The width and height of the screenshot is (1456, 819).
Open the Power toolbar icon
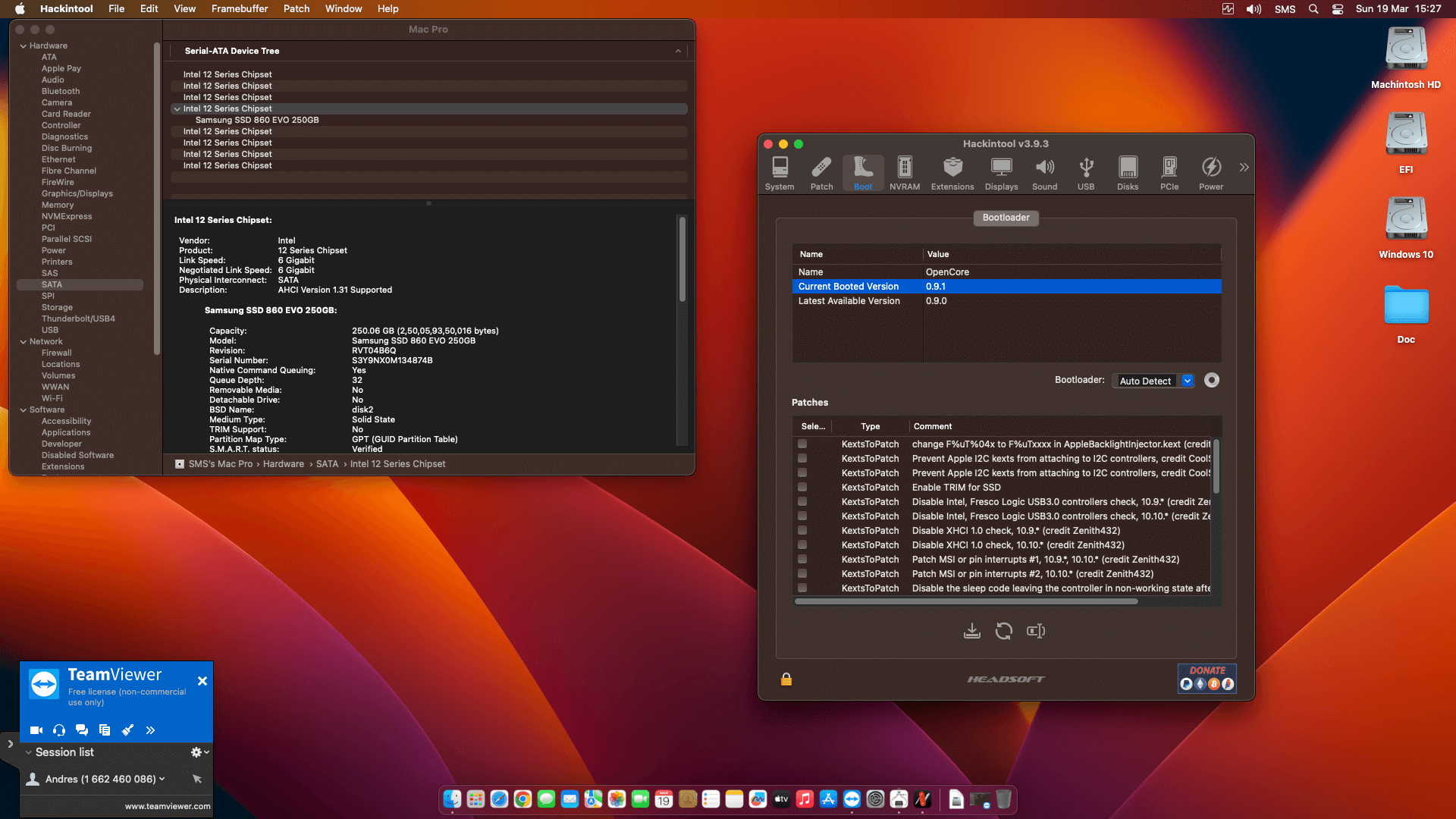point(1211,174)
